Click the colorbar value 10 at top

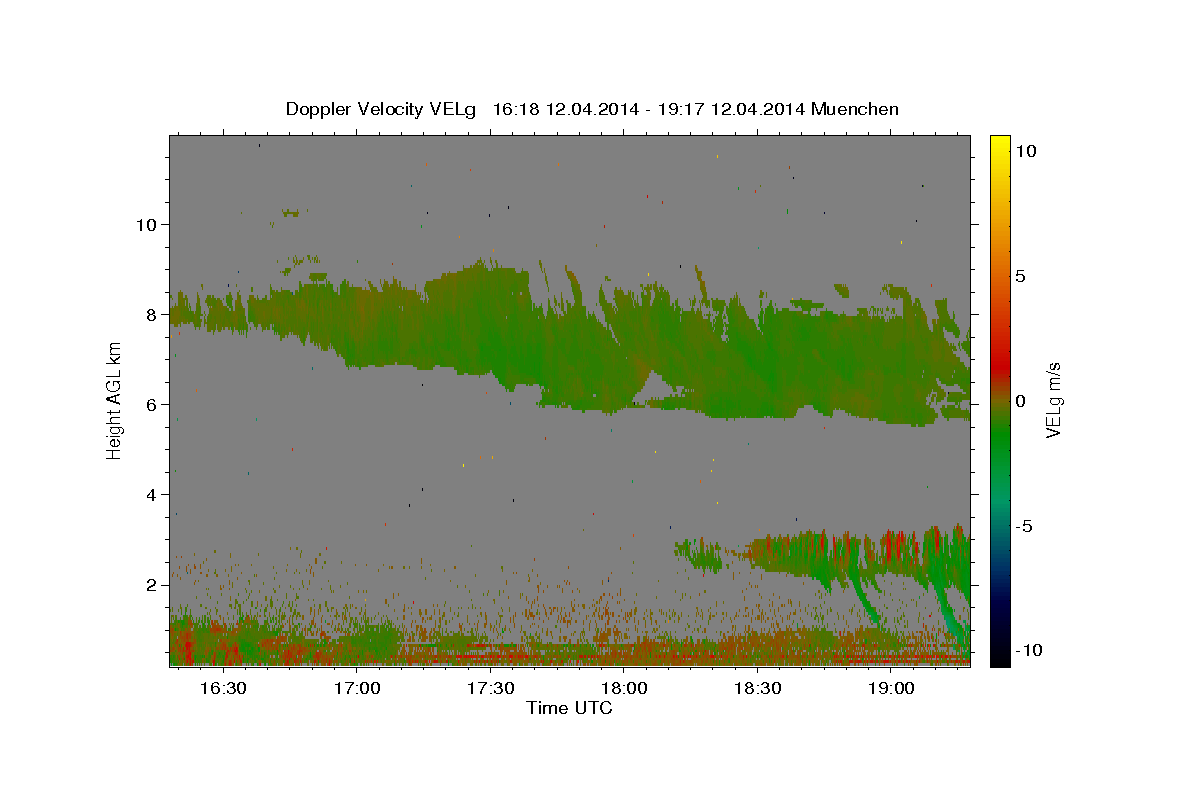point(1025,150)
